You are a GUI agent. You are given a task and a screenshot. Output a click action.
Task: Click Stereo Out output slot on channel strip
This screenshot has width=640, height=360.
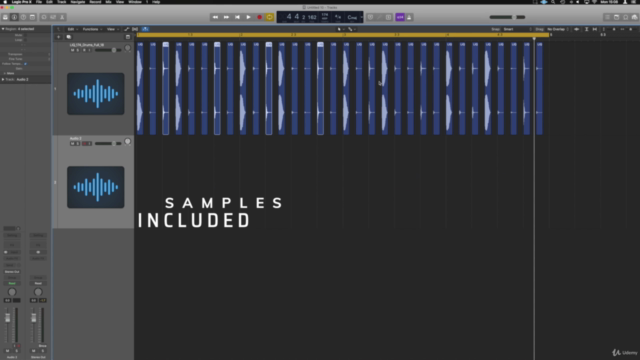tap(12, 272)
